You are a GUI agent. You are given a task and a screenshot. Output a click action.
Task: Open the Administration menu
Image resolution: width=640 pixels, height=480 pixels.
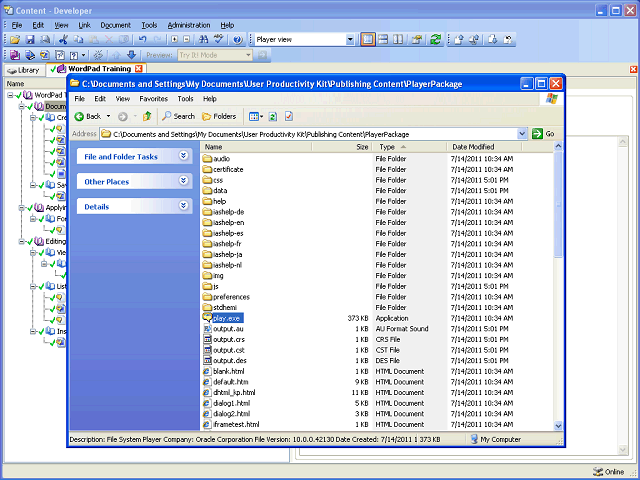click(189, 25)
